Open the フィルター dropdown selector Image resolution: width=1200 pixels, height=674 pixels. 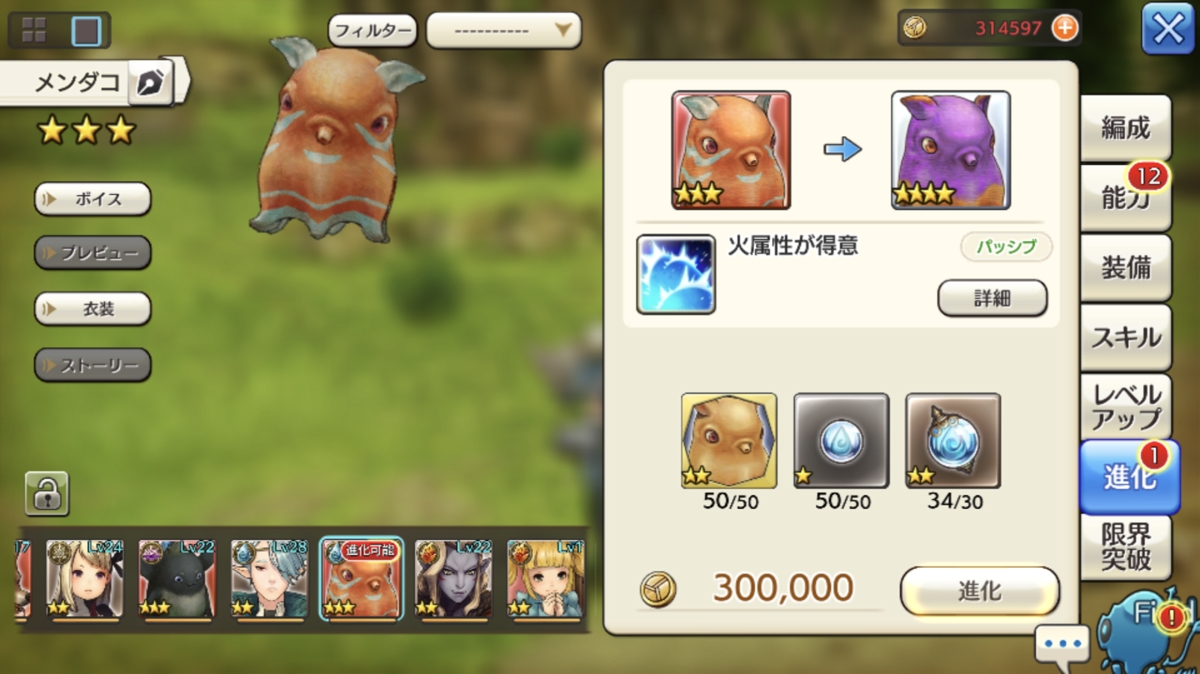504,30
